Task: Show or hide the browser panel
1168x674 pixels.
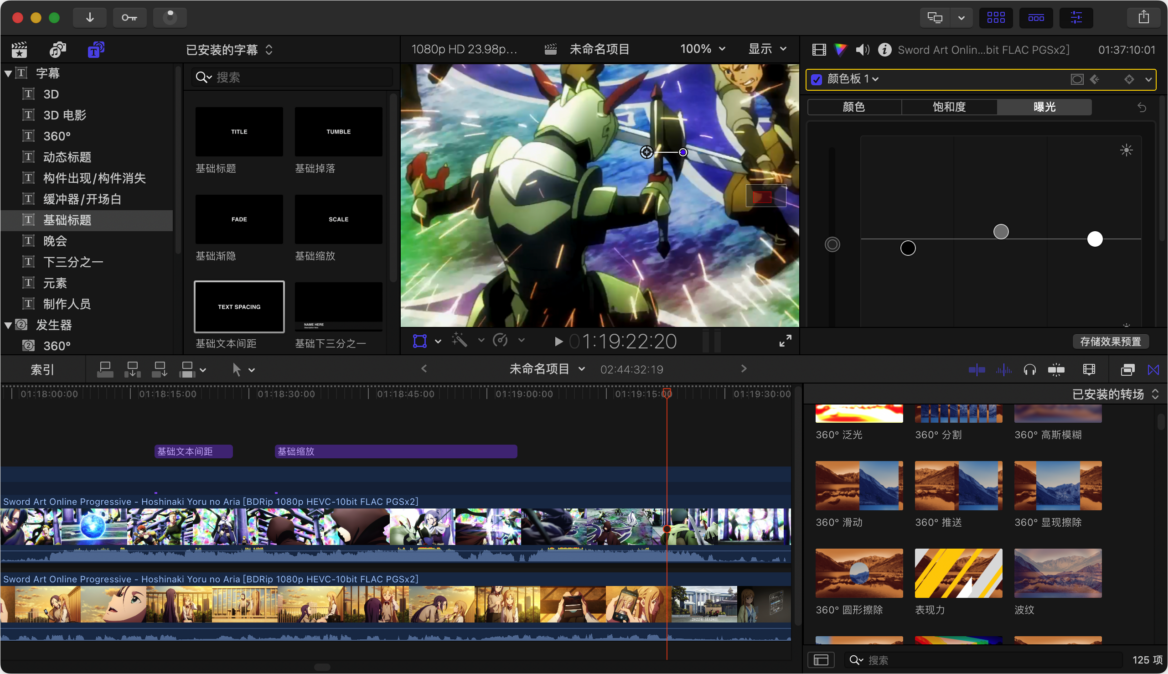Action: (996, 17)
